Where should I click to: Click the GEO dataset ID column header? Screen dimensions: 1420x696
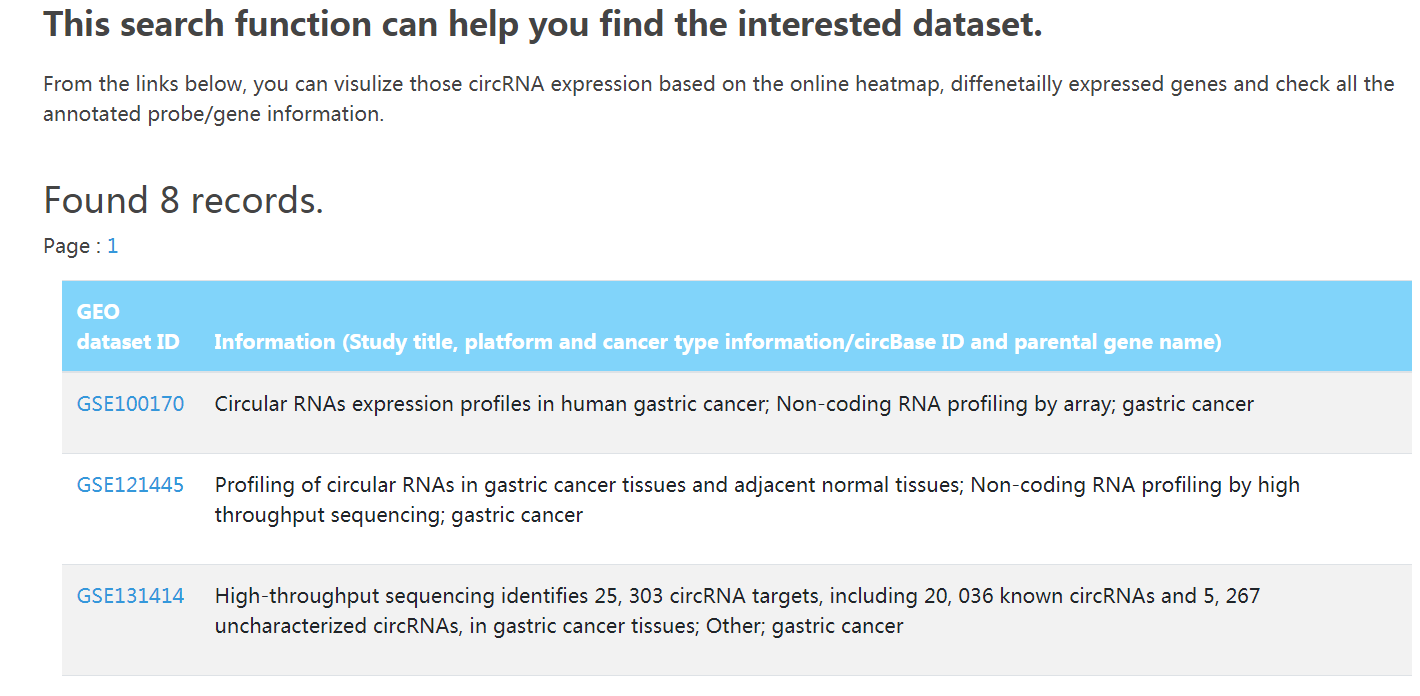coord(128,327)
